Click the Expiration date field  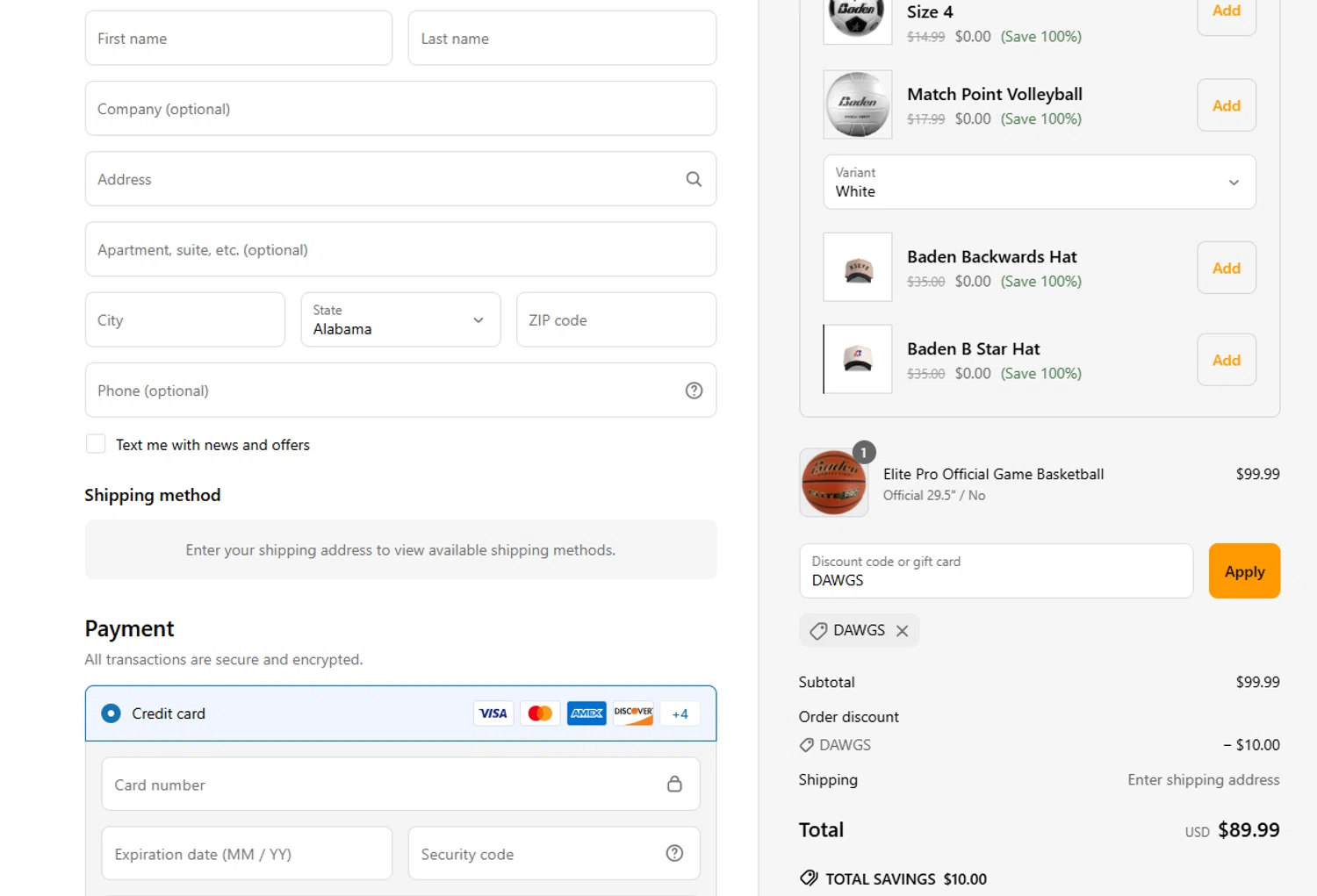(x=247, y=853)
